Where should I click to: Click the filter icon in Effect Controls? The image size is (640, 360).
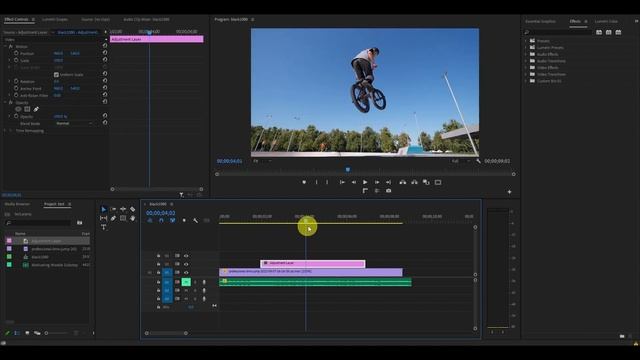182,195
